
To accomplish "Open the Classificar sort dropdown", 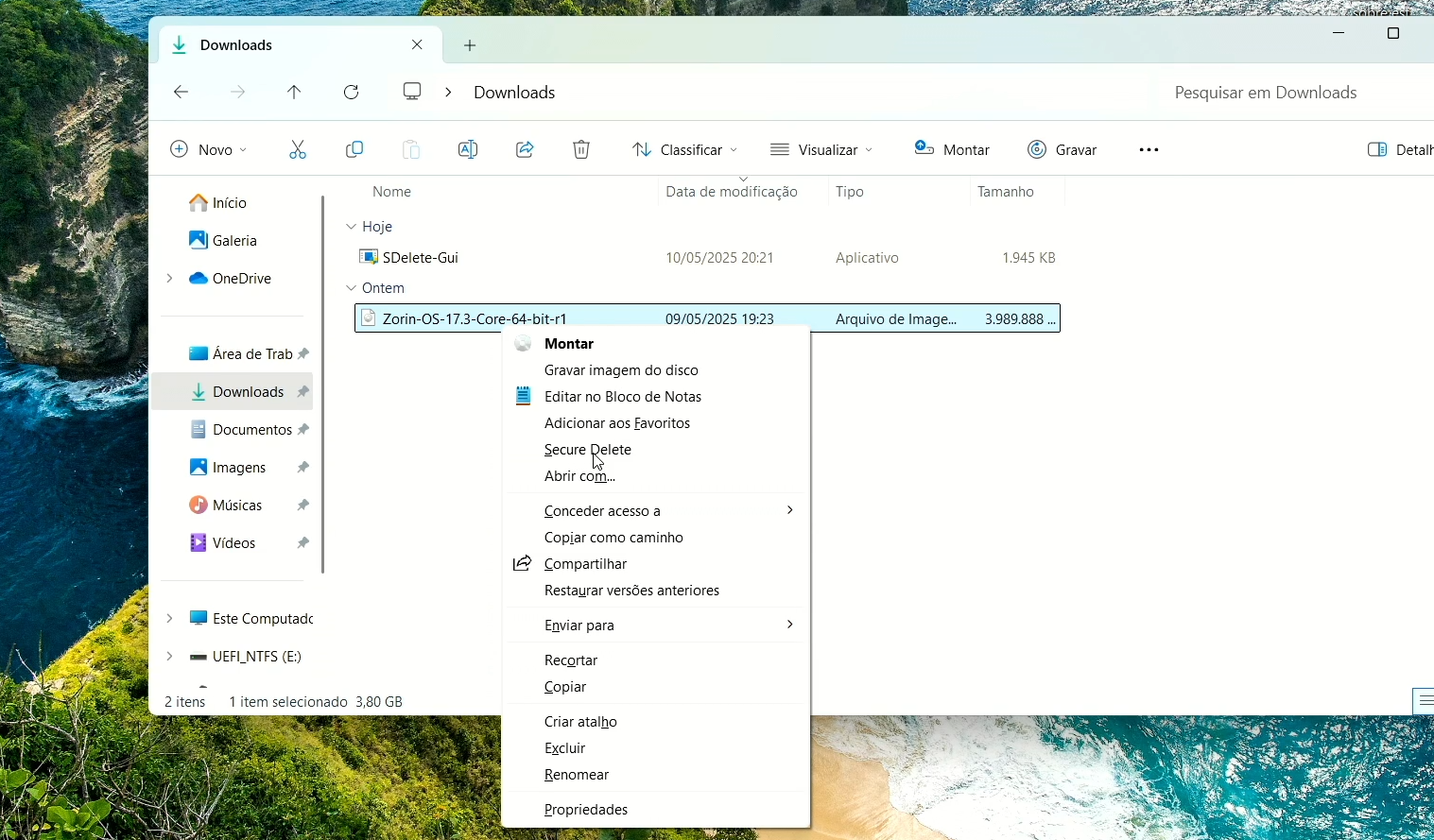I will [x=684, y=149].
